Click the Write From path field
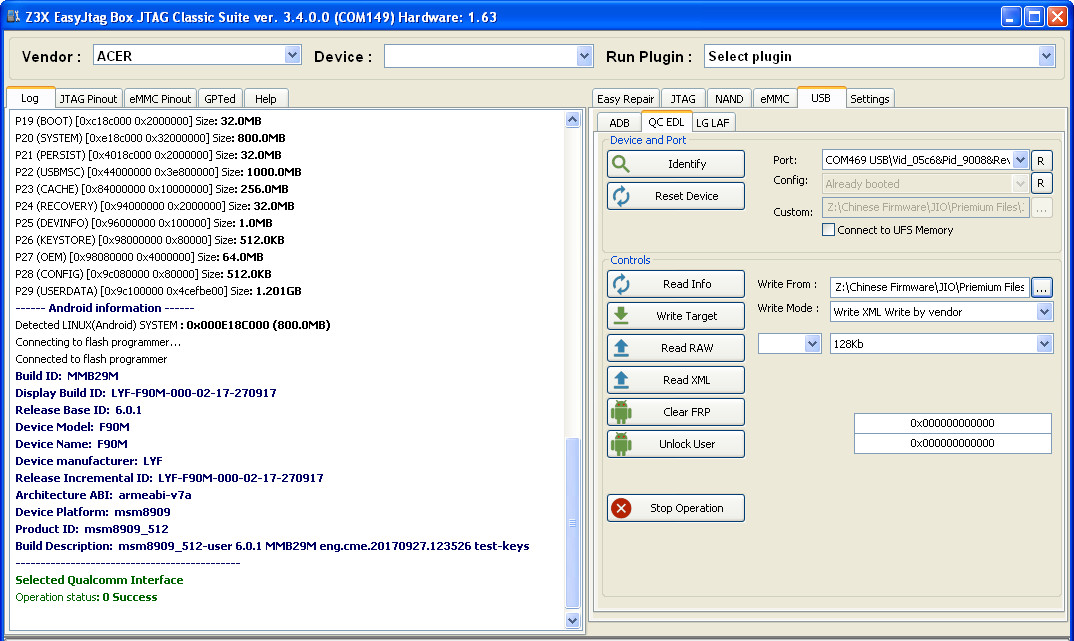The width and height of the screenshot is (1074, 641). tap(929, 288)
